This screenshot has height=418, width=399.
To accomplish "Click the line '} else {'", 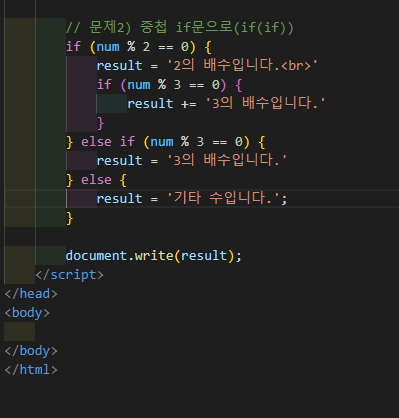I will tap(96, 180).
